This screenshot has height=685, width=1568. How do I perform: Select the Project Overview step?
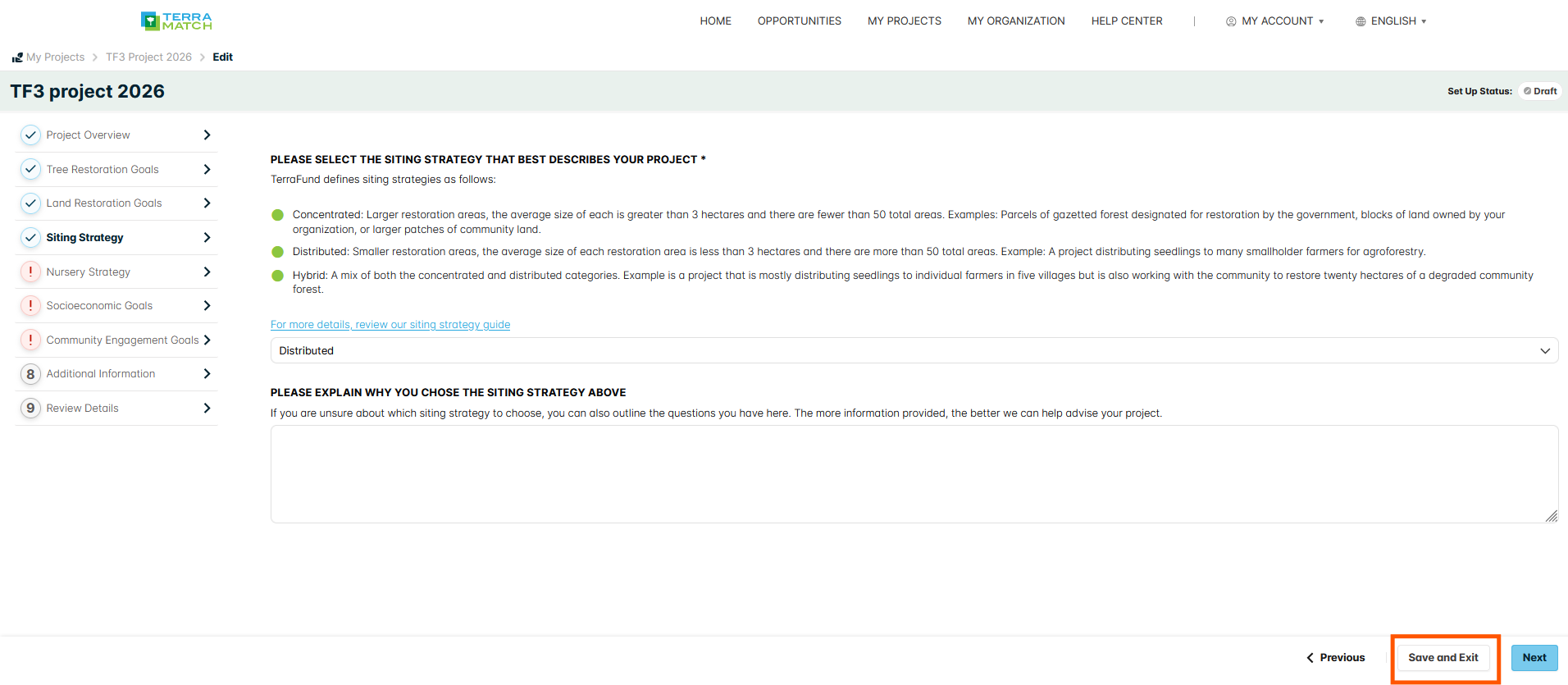[x=88, y=135]
